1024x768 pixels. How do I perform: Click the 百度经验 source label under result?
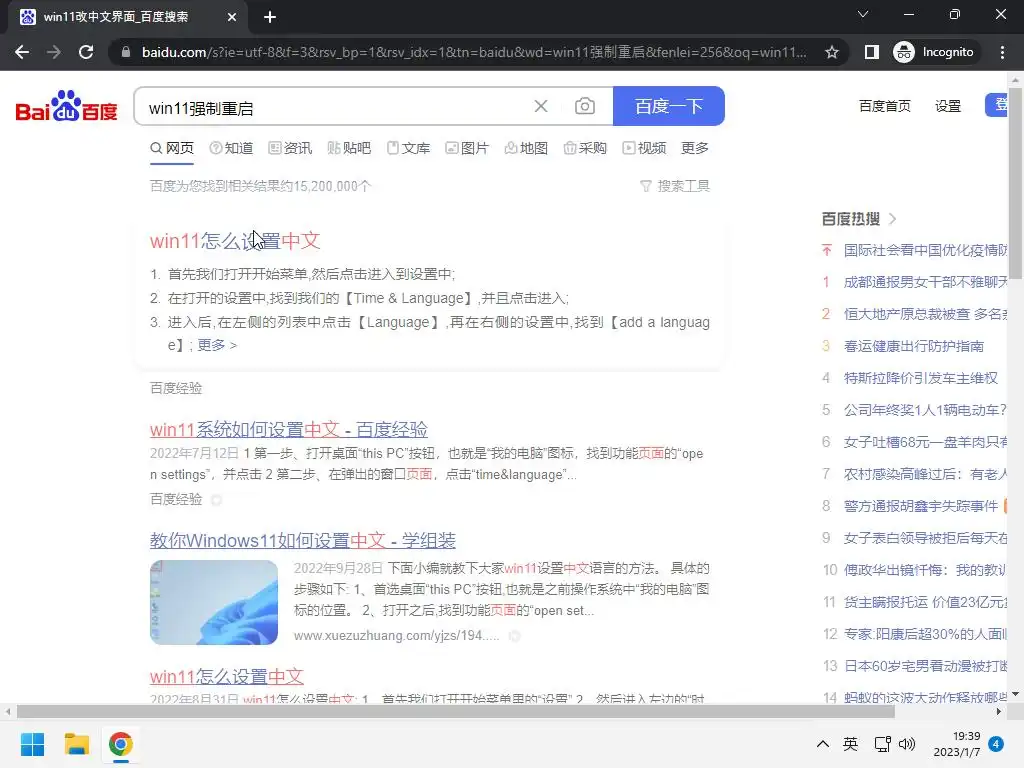click(x=176, y=500)
